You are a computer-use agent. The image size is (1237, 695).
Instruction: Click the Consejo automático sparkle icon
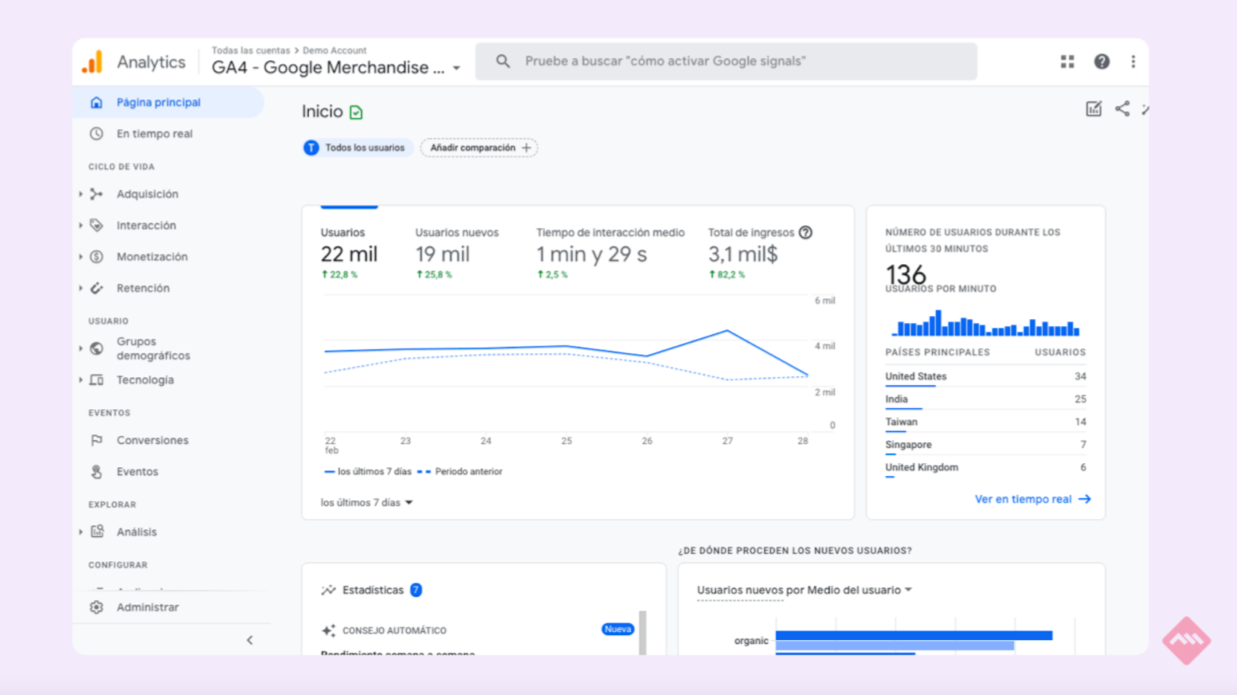click(328, 631)
